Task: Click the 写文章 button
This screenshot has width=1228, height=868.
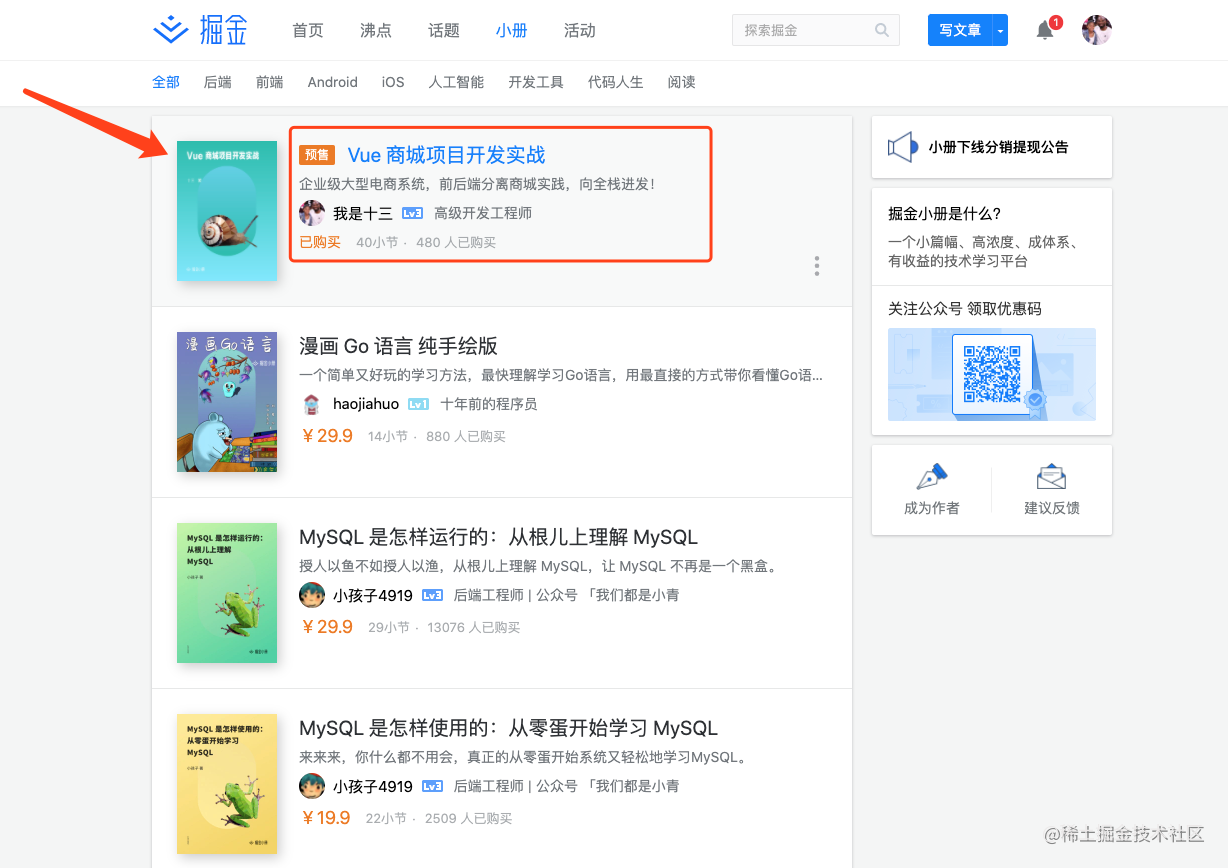Action: (960, 31)
